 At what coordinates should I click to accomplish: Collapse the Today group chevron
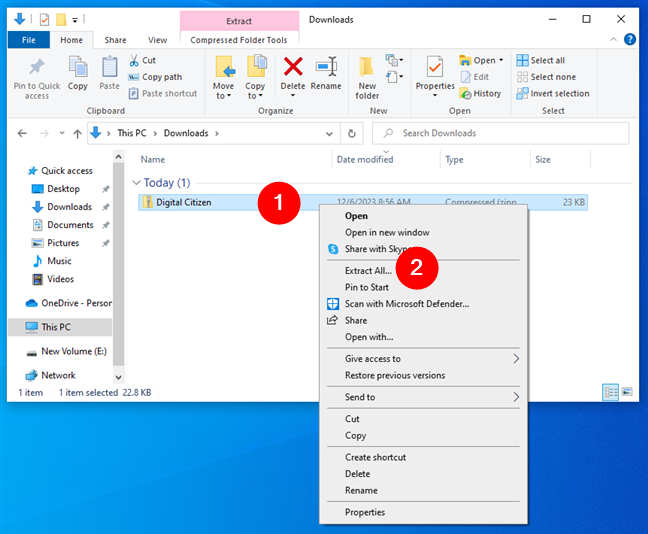[x=136, y=183]
